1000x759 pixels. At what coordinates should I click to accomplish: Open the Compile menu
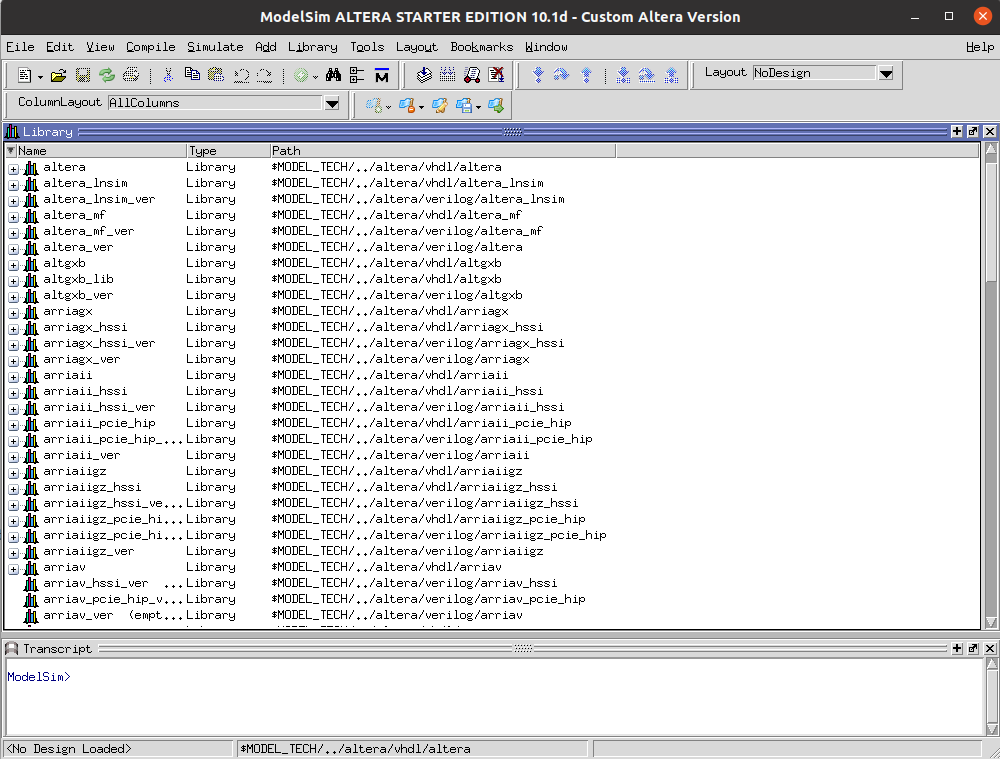pos(151,47)
